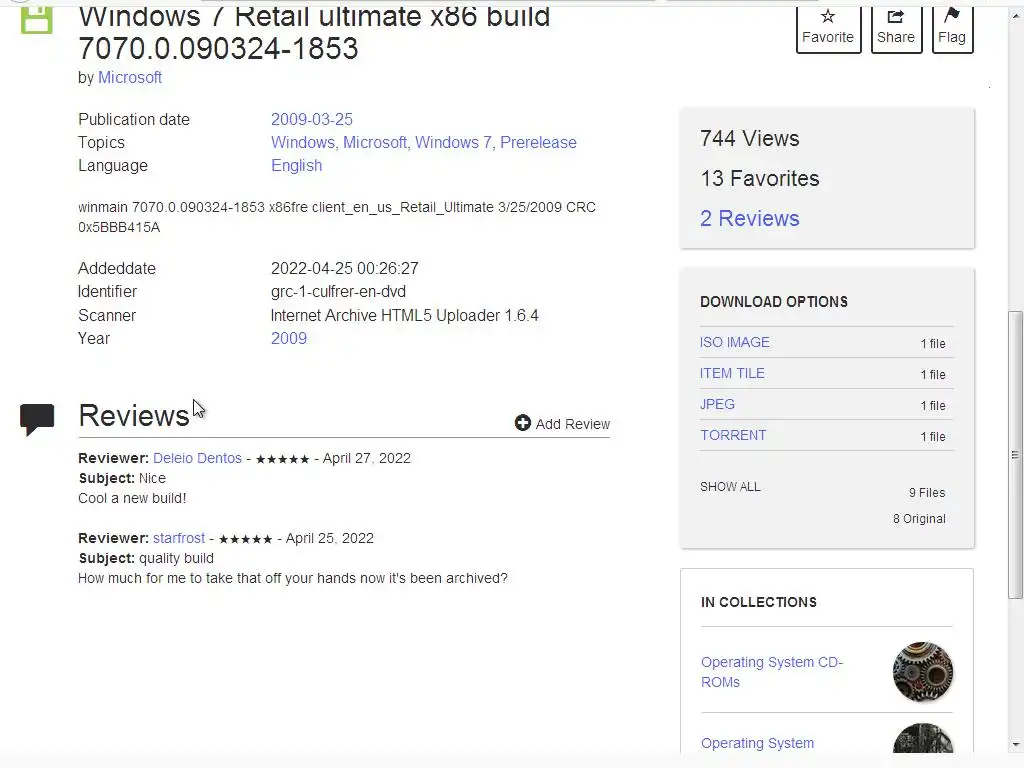Image resolution: width=1024 pixels, height=768 pixels.
Task: Open the ISO IMAGE download option
Action: pos(735,342)
